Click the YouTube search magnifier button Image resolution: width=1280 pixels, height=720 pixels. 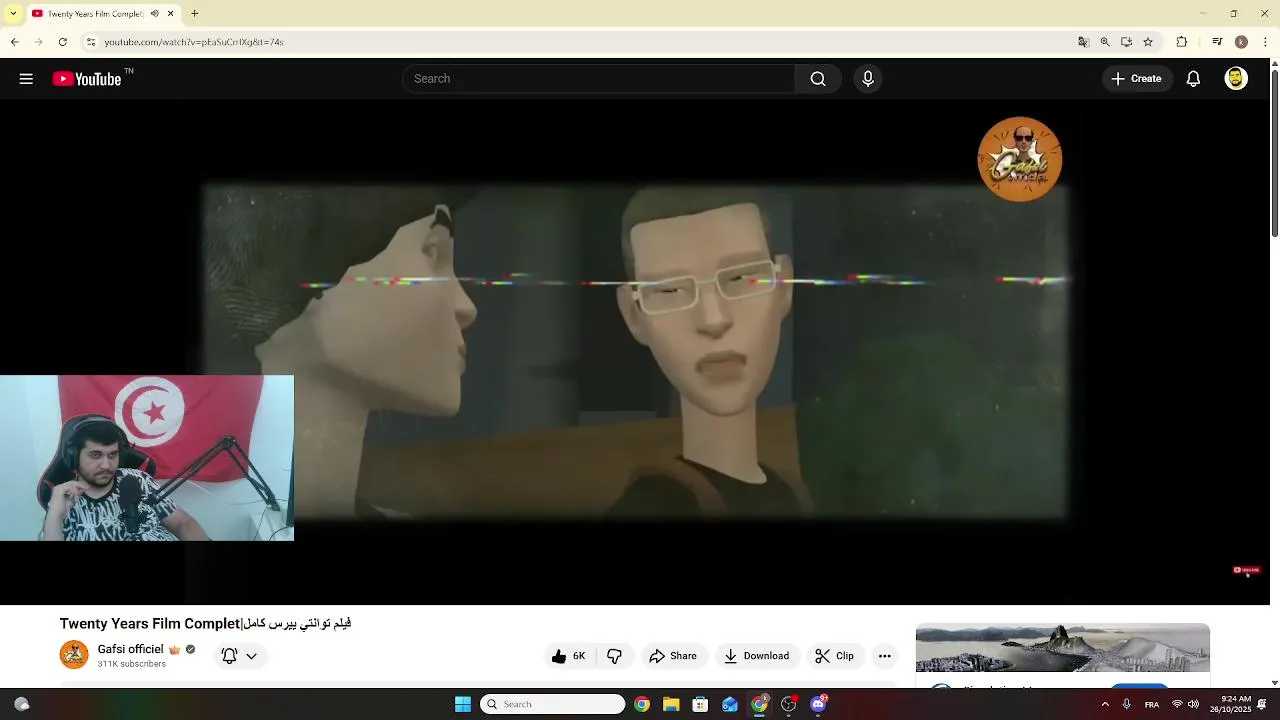[818, 79]
